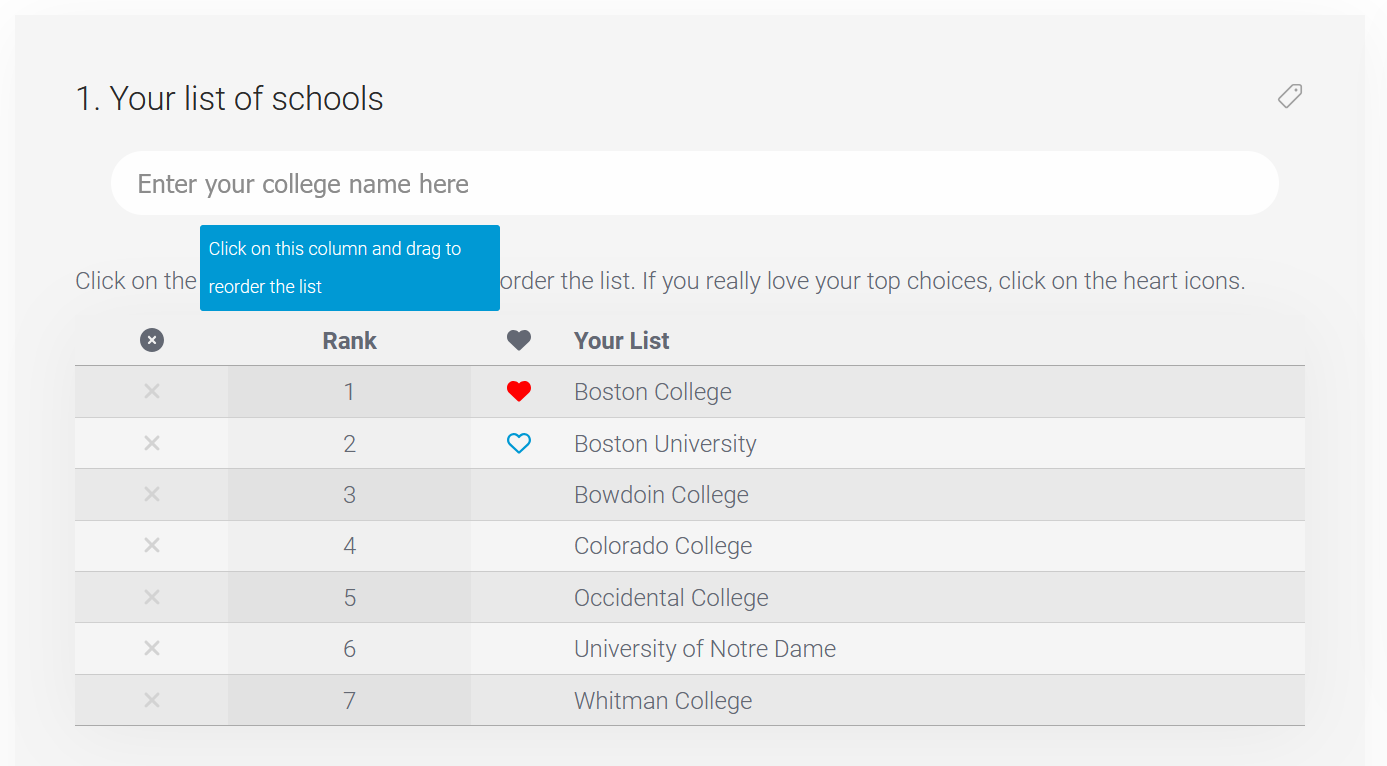Remove Colorado College using its X icon
This screenshot has height=766, width=1387.
pyautogui.click(x=151, y=545)
